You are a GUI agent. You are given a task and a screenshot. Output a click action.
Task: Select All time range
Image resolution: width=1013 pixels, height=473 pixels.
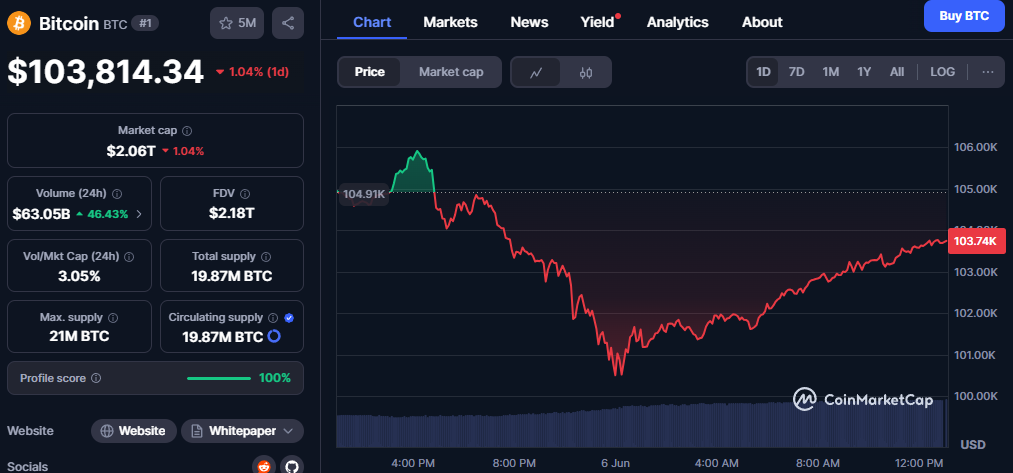pos(897,72)
